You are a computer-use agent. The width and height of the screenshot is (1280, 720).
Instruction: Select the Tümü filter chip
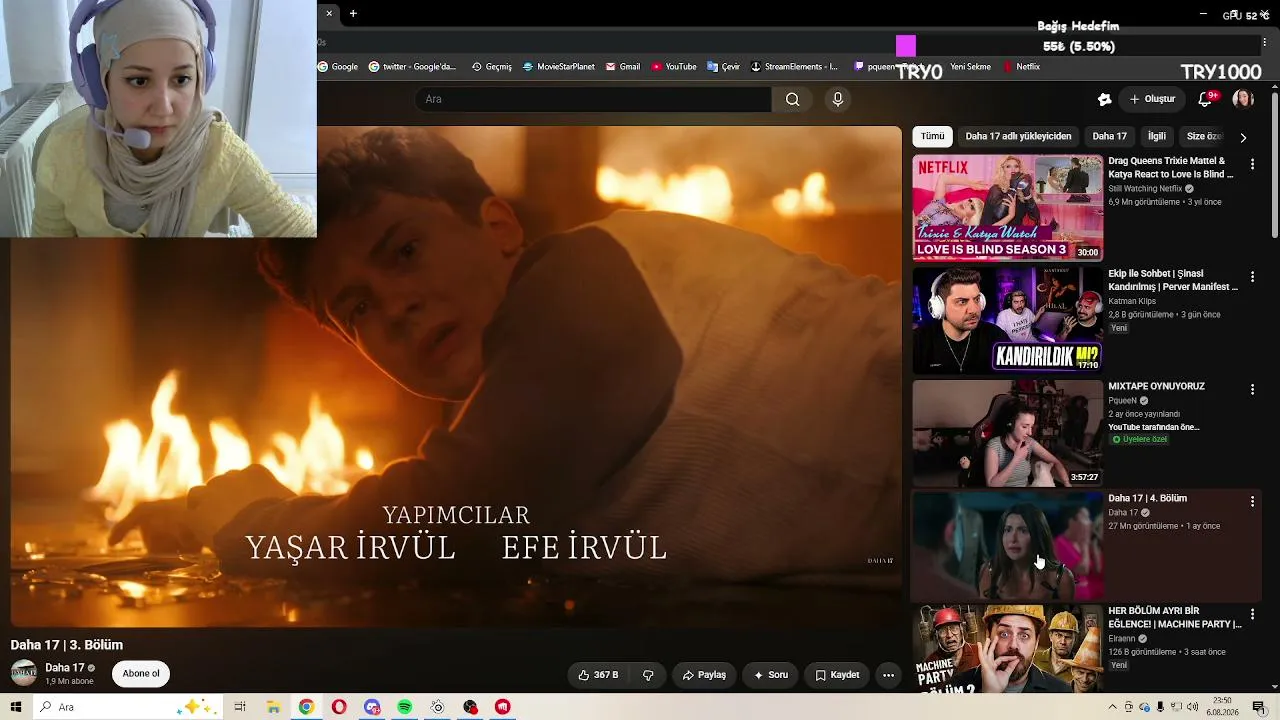tap(932, 136)
